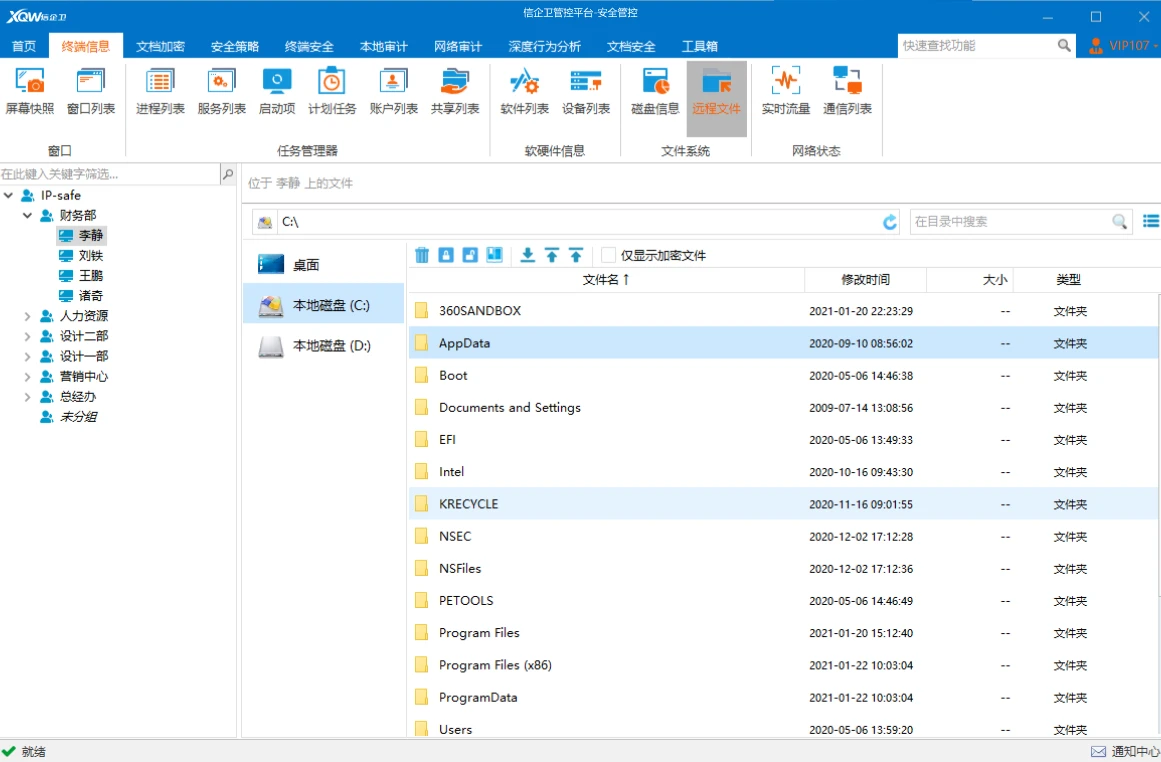The image size is (1161, 762).
Task: Open the 软件列表 software list
Action: click(524, 92)
